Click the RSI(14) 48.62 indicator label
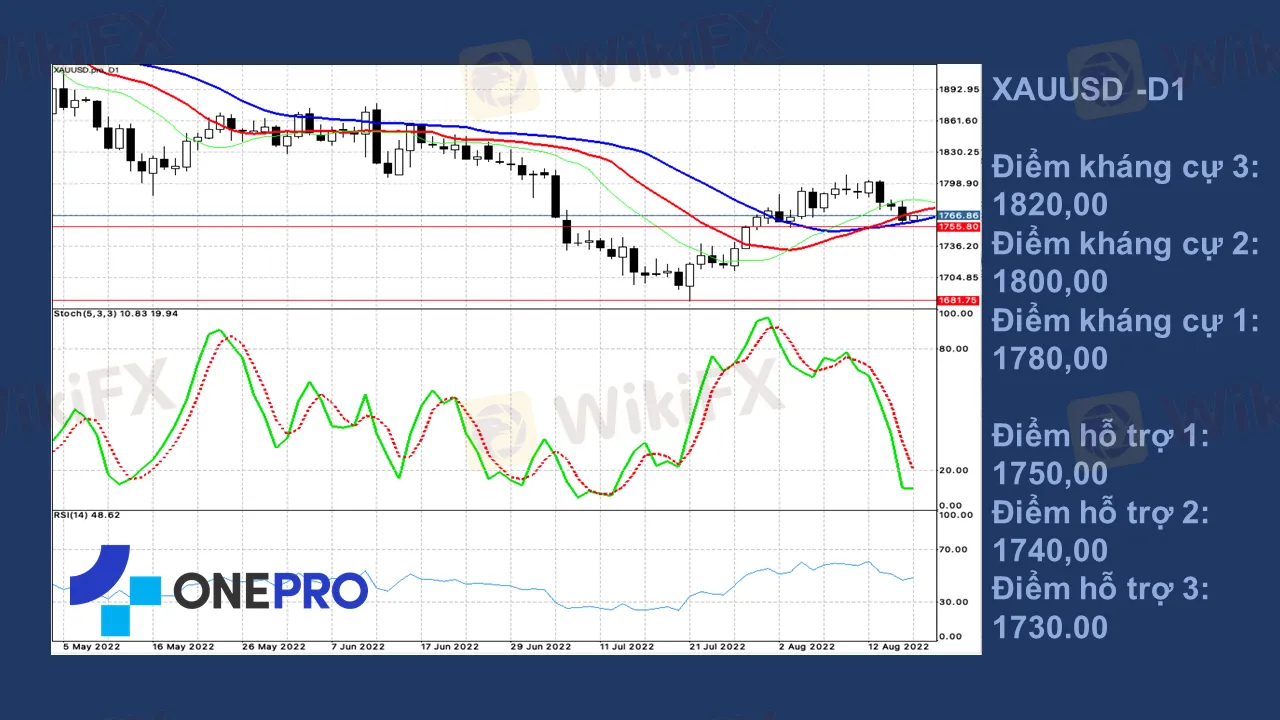Viewport: 1280px width, 720px height. coord(87,515)
